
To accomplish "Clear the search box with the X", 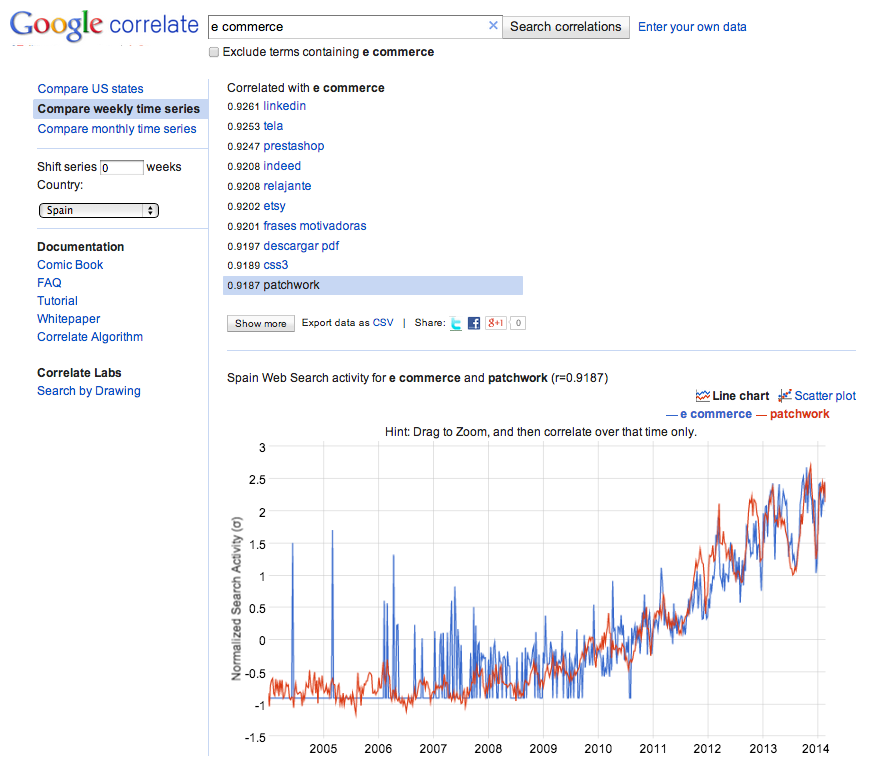I will click(493, 27).
